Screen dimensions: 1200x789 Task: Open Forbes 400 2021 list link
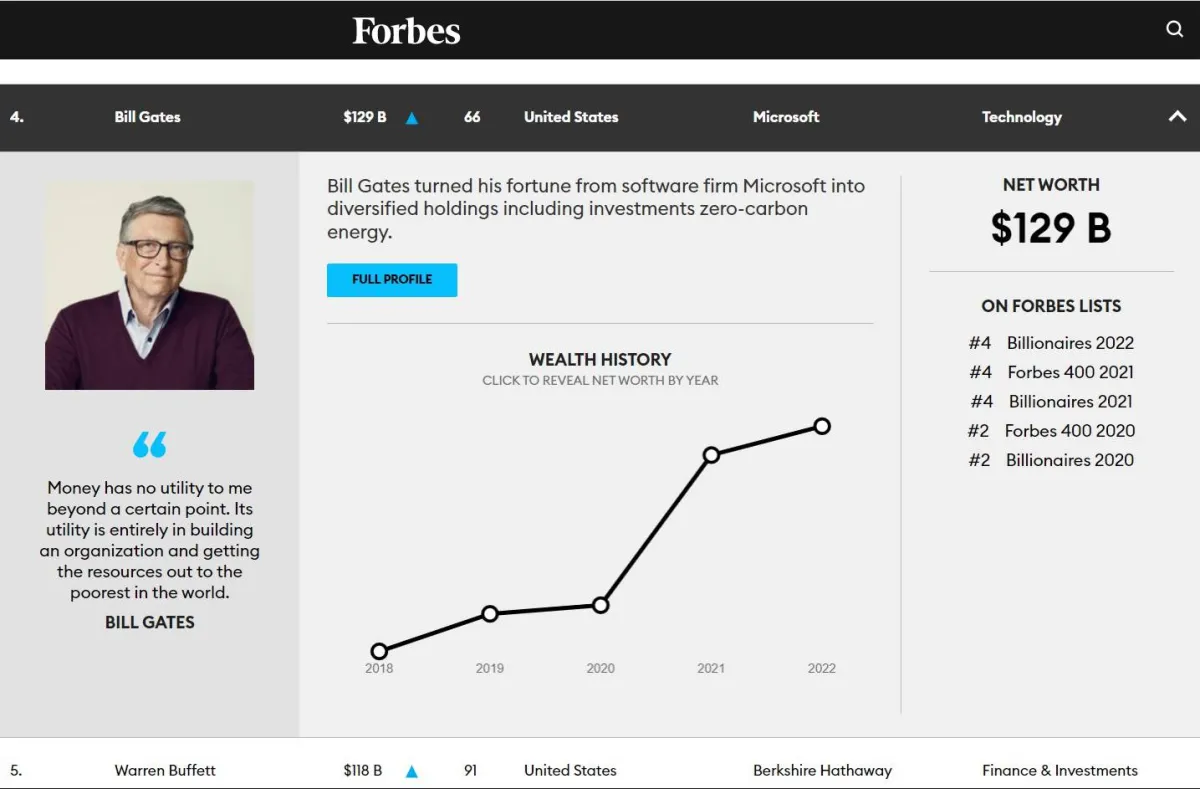tap(1070, 372)
